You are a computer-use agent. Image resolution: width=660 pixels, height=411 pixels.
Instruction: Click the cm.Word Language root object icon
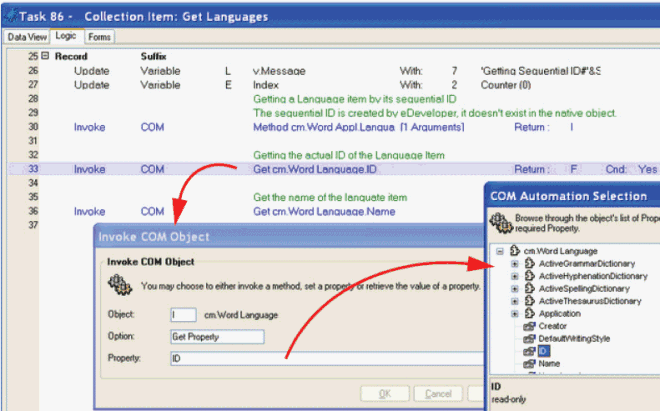[515, 250]
